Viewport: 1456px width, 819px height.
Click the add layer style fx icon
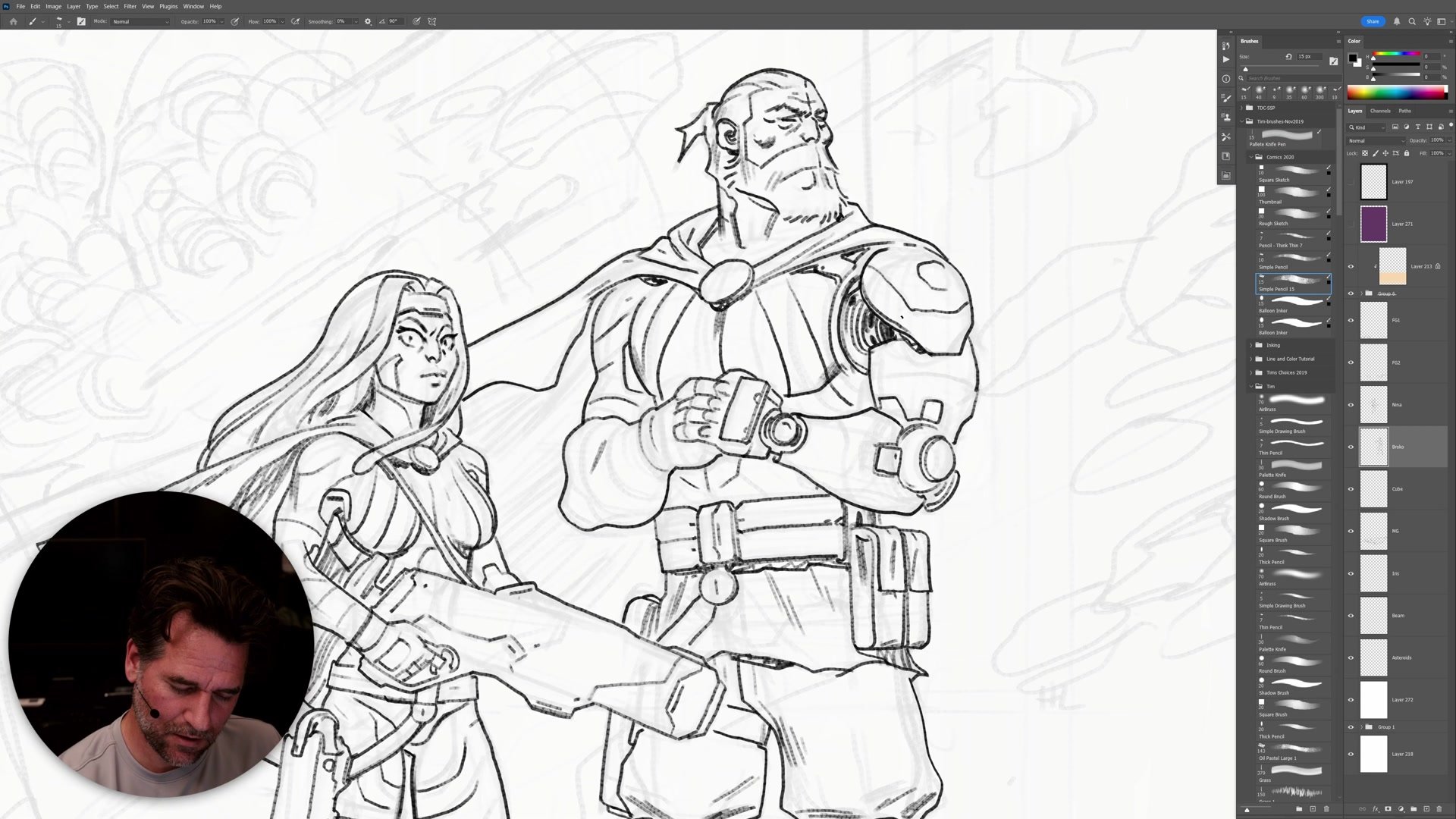click(x=1375, y=809)
